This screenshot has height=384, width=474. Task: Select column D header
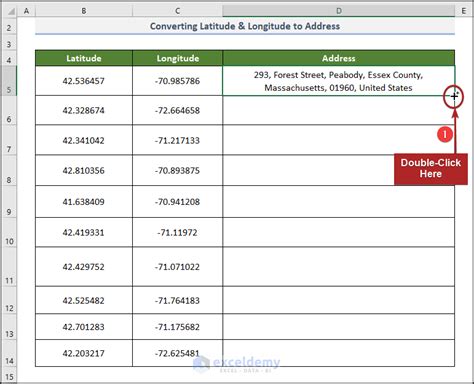(x=338, y=11)
